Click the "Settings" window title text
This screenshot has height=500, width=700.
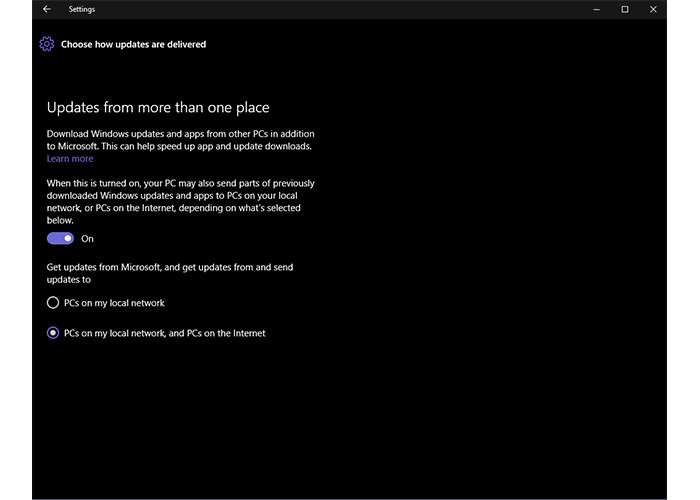coord(83,9)
